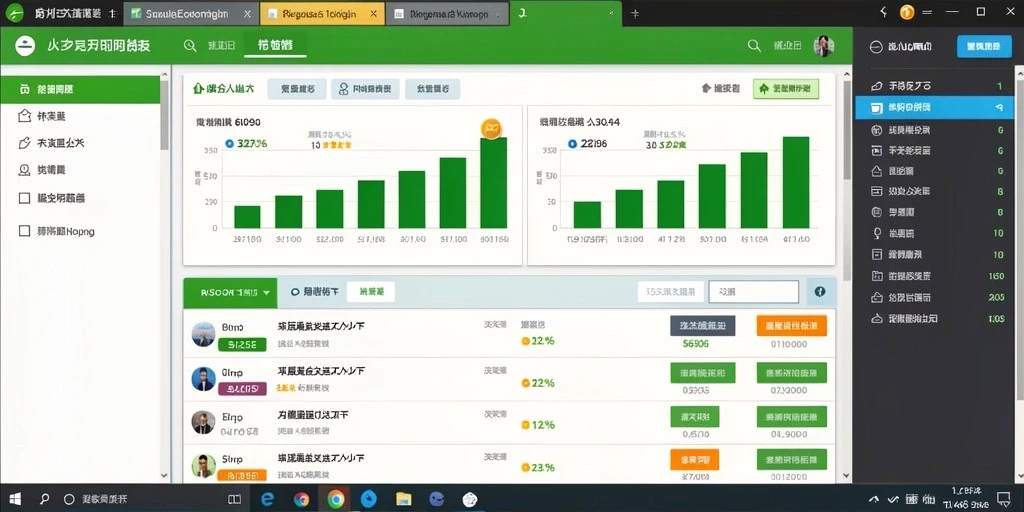
Task: Open a new browser tab with plus button
Action: (x=635, y=13)
